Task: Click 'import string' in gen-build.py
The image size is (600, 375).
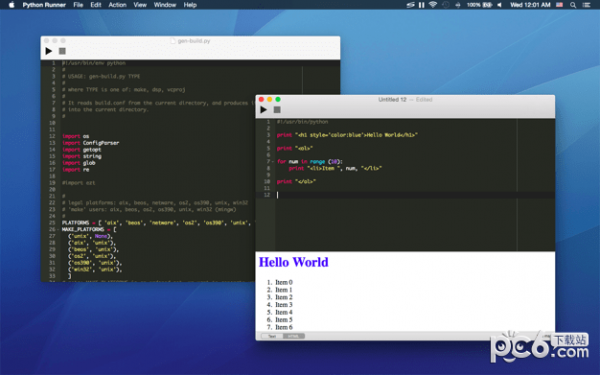Action: coord(82,157)
